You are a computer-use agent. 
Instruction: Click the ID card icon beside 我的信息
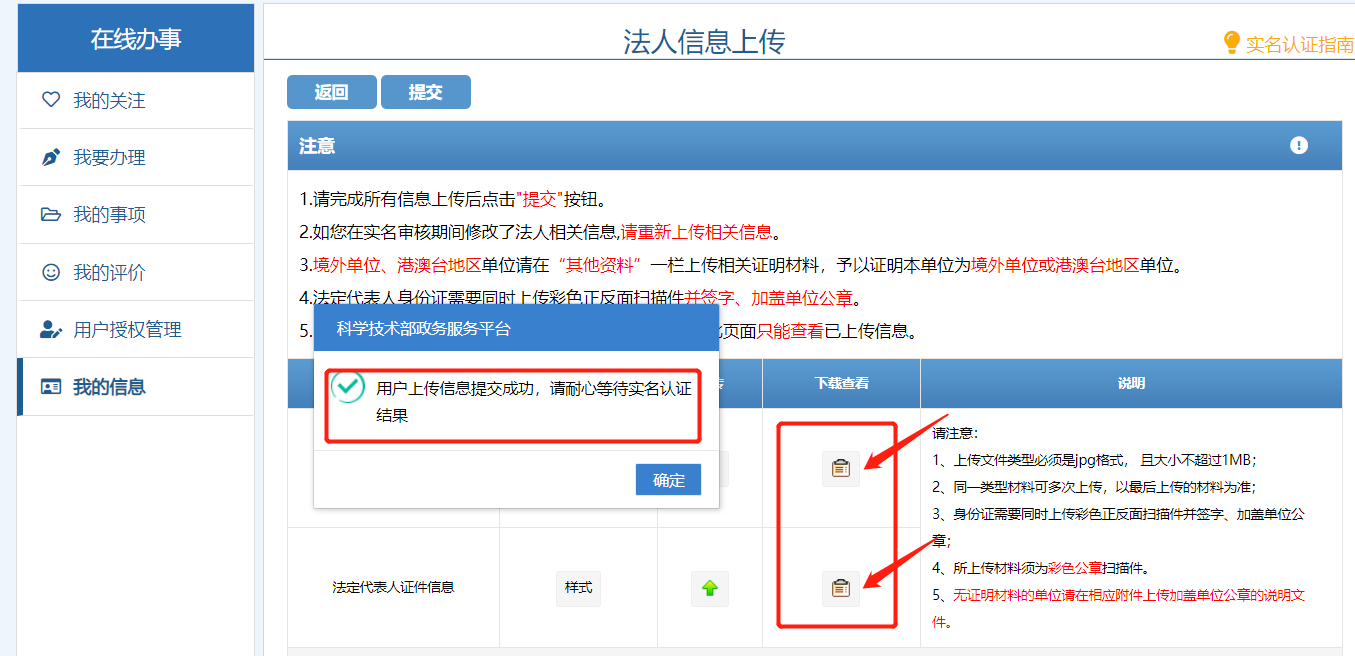[51, 387]
